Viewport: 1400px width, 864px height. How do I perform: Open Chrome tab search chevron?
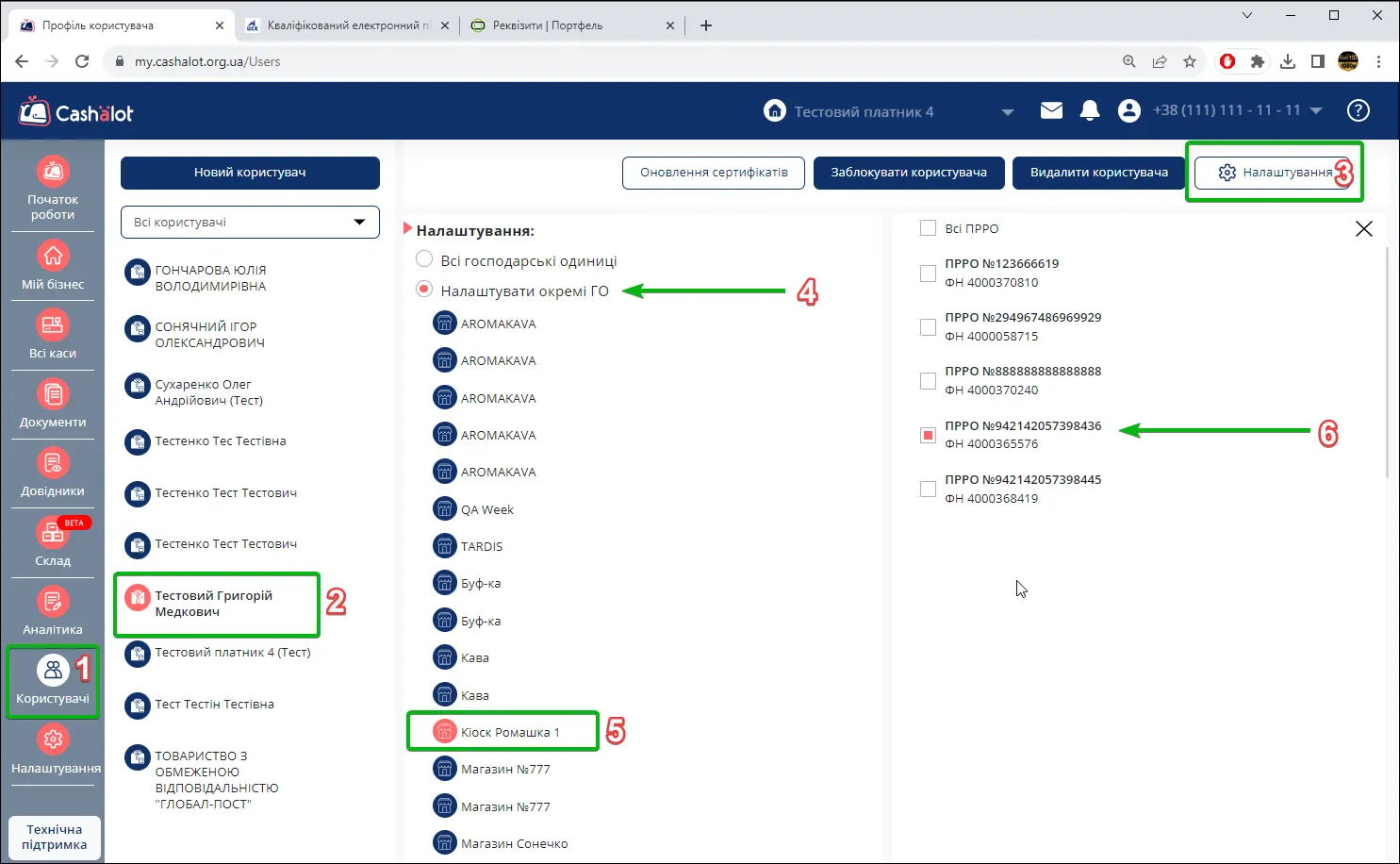[x=1247, y=15]
